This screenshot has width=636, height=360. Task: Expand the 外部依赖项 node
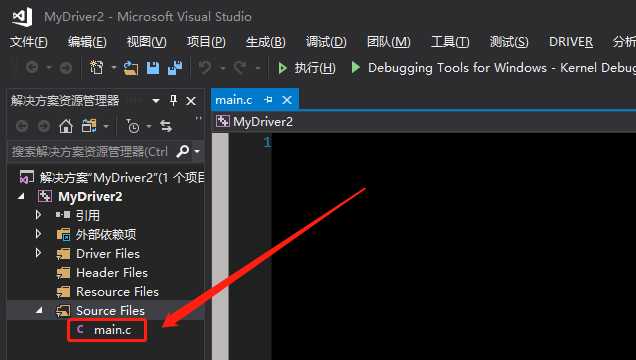(x=38, y=234)
